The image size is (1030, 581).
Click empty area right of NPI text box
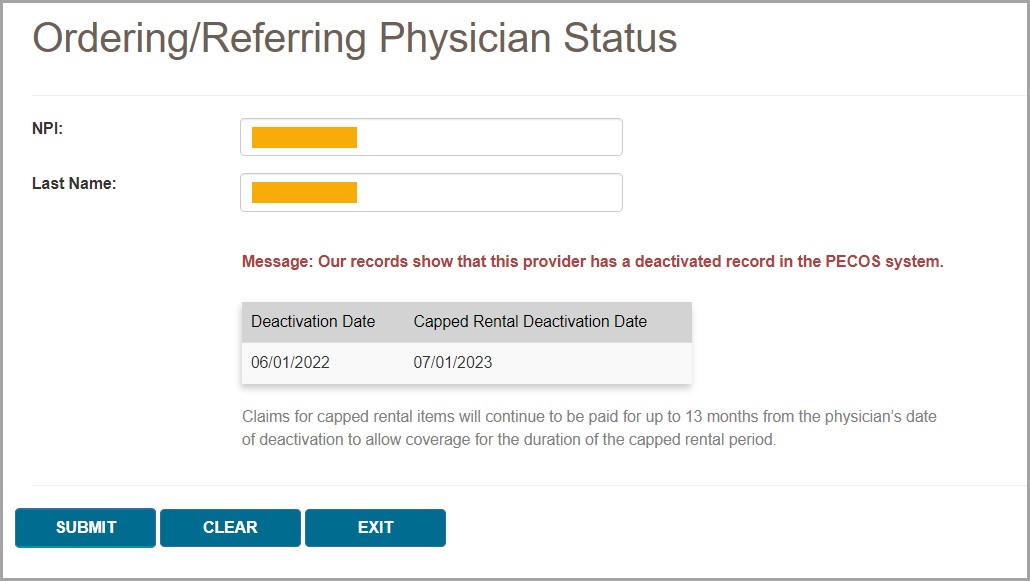800,137
